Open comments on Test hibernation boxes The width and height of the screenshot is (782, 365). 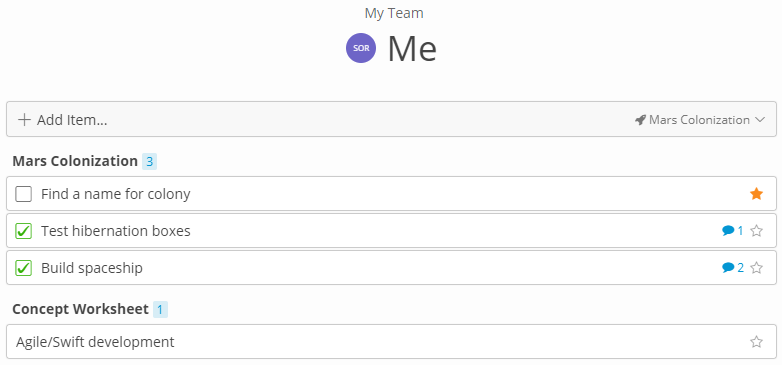[732, 231]
